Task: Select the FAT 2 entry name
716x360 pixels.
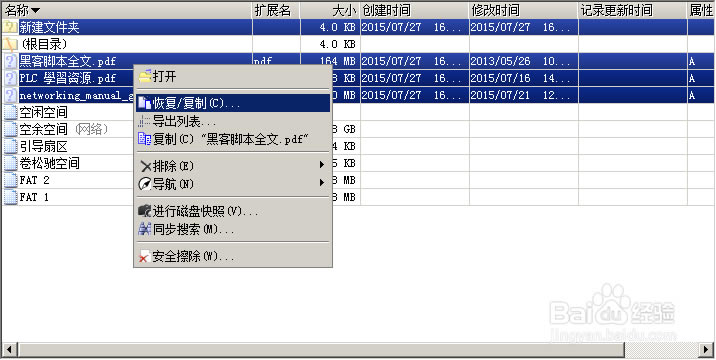Action: click(x=34, y=180)
